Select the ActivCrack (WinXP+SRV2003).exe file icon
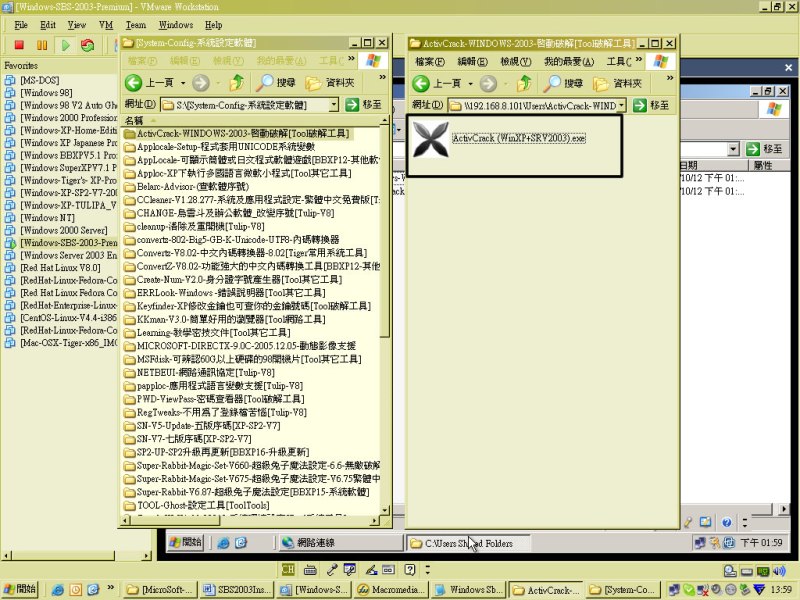The height and width of the screenshot is (600, 800). click(431, 139)
